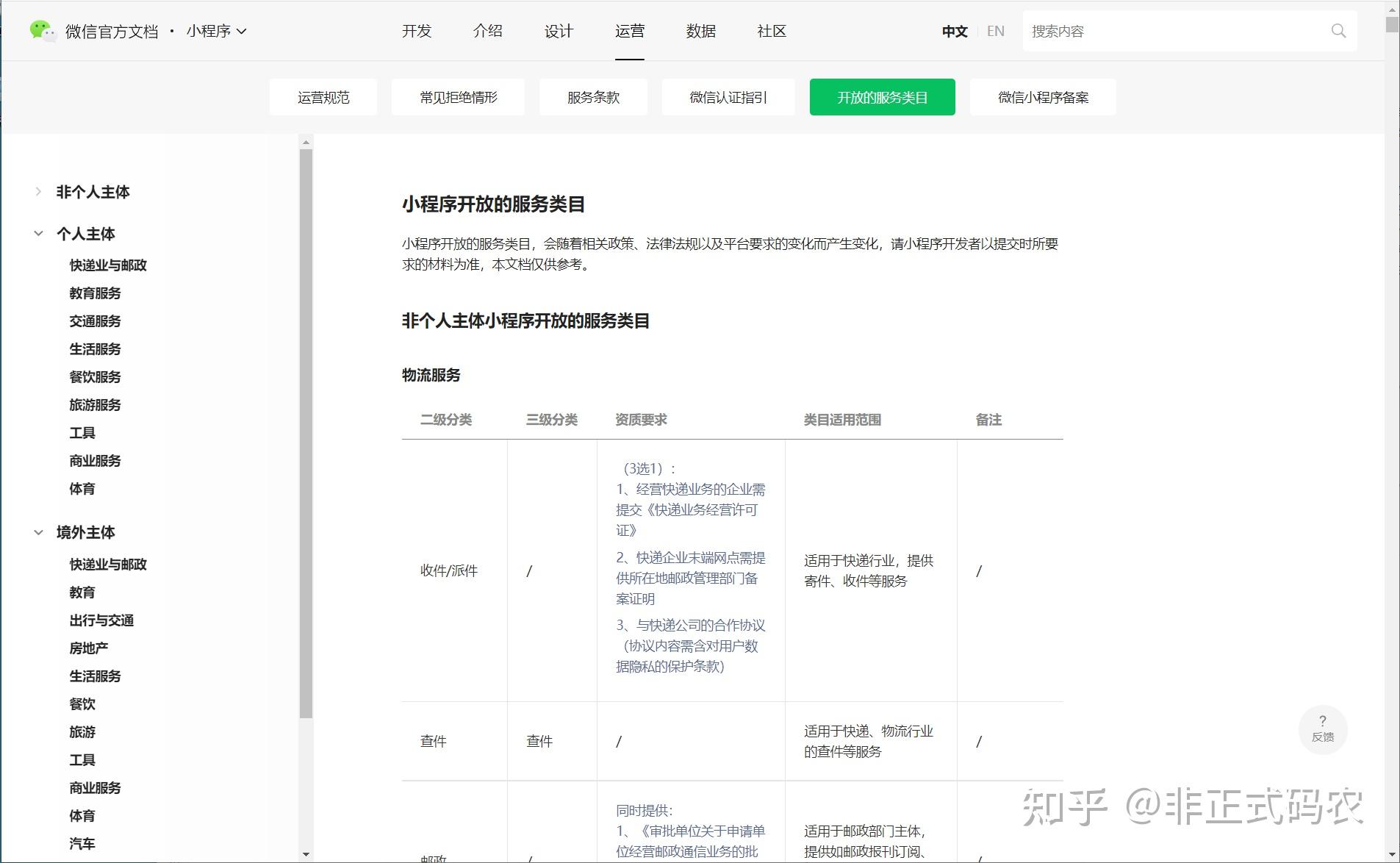This screenshot has width=1400, height=863.
Task: Open the 反馈 feedback question-mark button
Action: click(1322, 728)
